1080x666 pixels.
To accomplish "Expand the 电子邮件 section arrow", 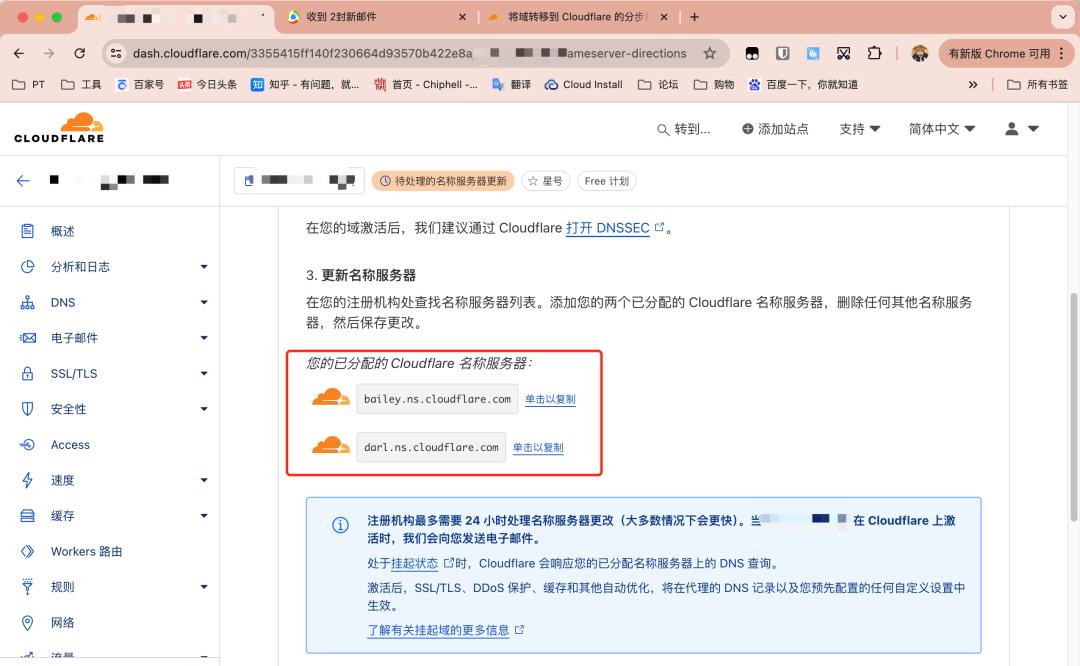I will click(204, 337).
